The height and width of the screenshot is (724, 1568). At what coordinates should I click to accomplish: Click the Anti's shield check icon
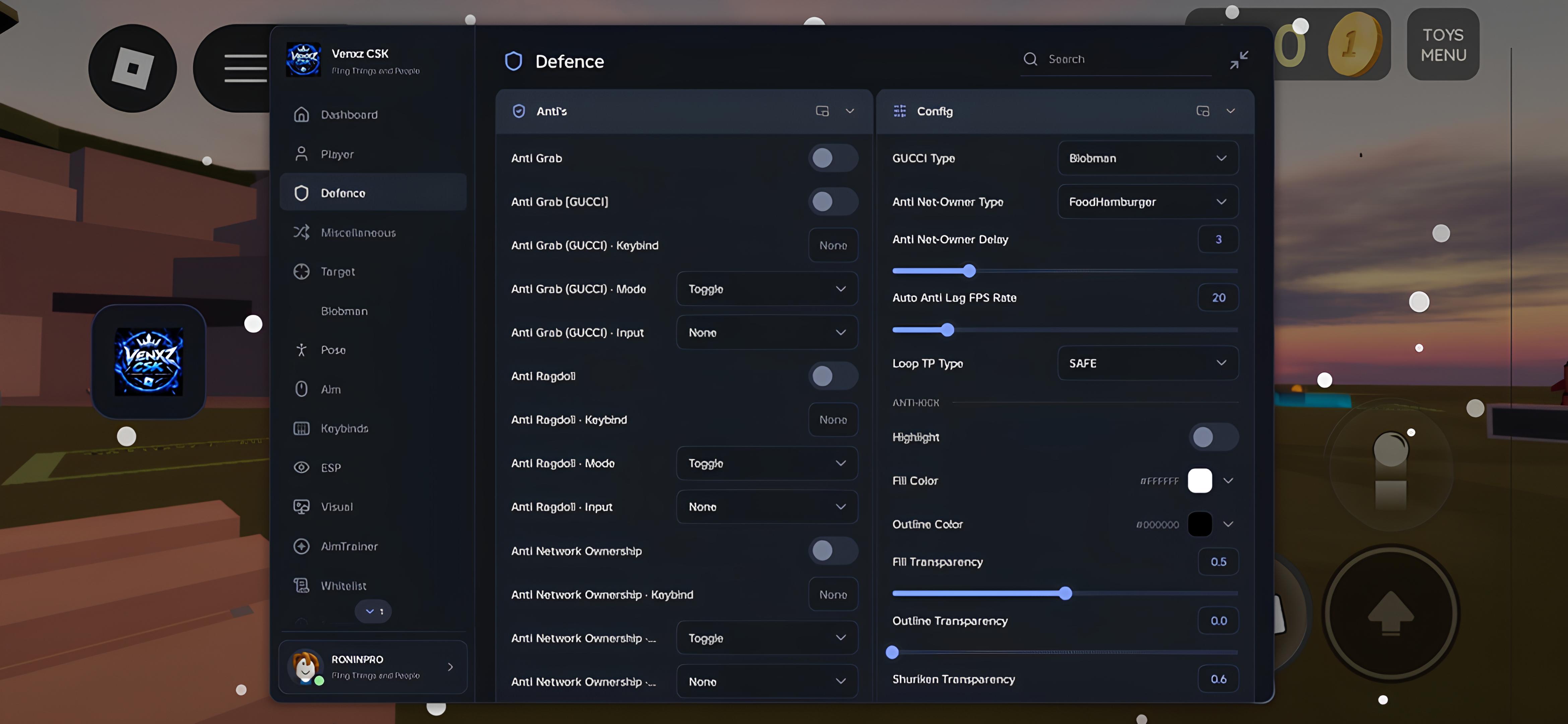tap(519, 111)
